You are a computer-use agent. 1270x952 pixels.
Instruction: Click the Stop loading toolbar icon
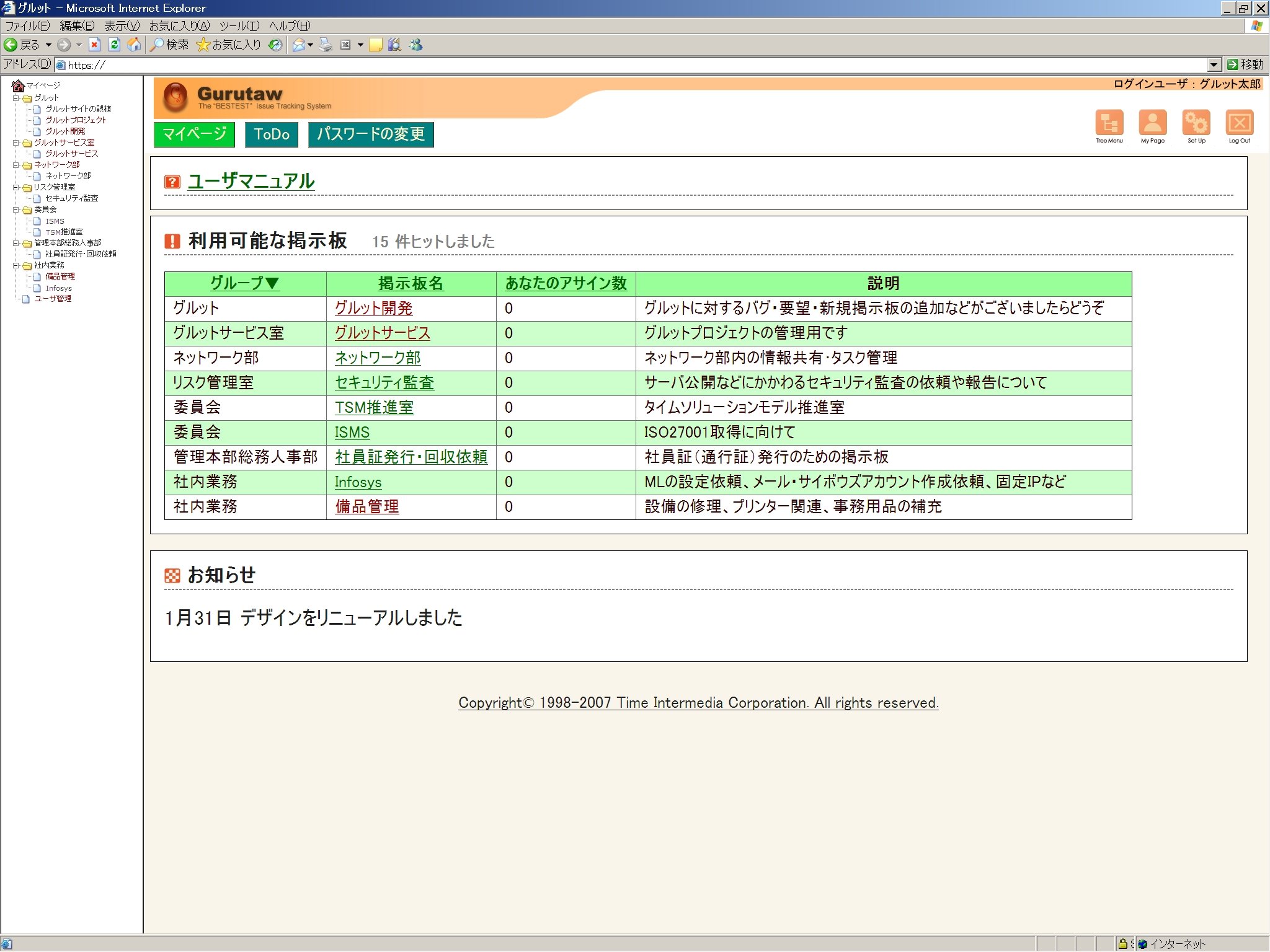(94, 45)
